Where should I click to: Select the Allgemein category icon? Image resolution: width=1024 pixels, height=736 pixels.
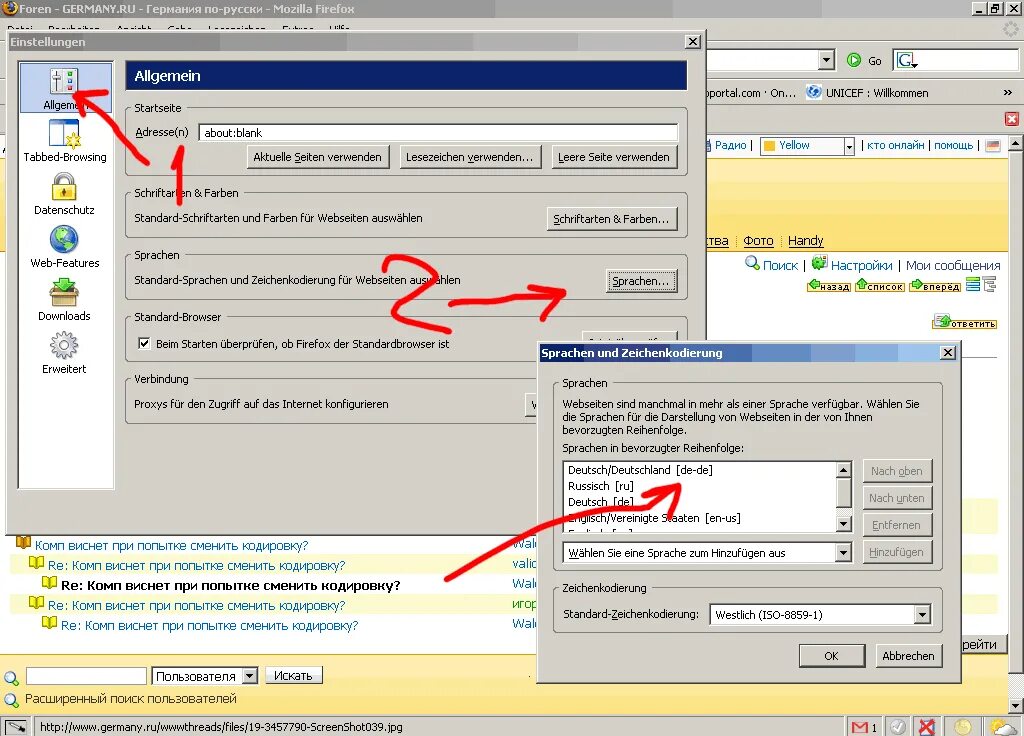(65, 88)
